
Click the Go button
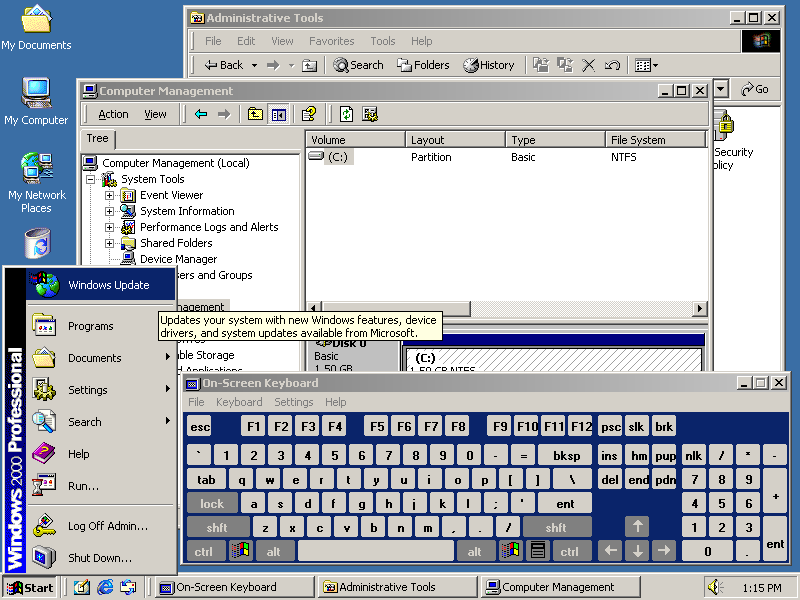tap(756, 88)
